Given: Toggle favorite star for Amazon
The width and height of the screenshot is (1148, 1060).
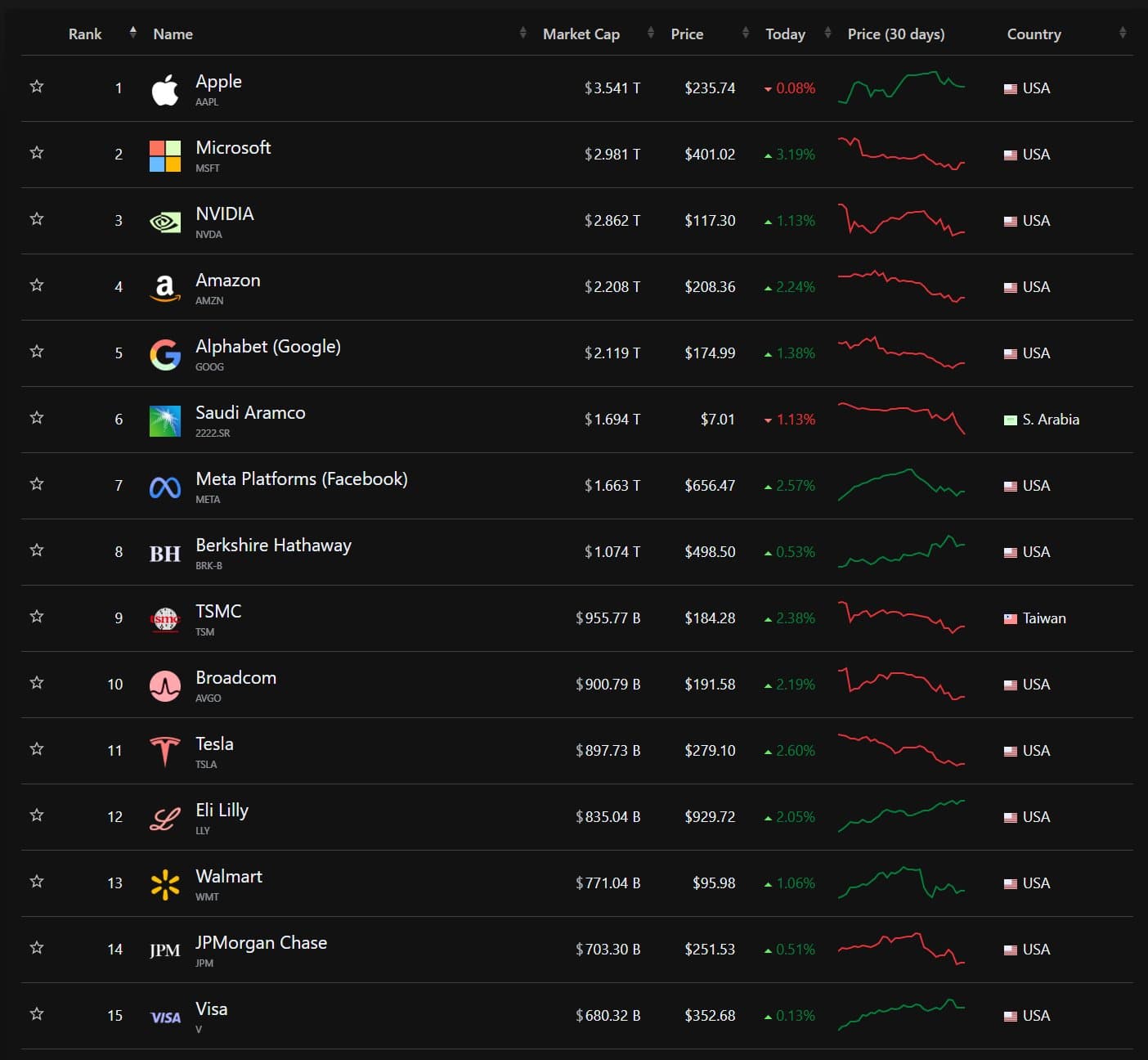Looking at the screenshot, I should pos(37,285).
